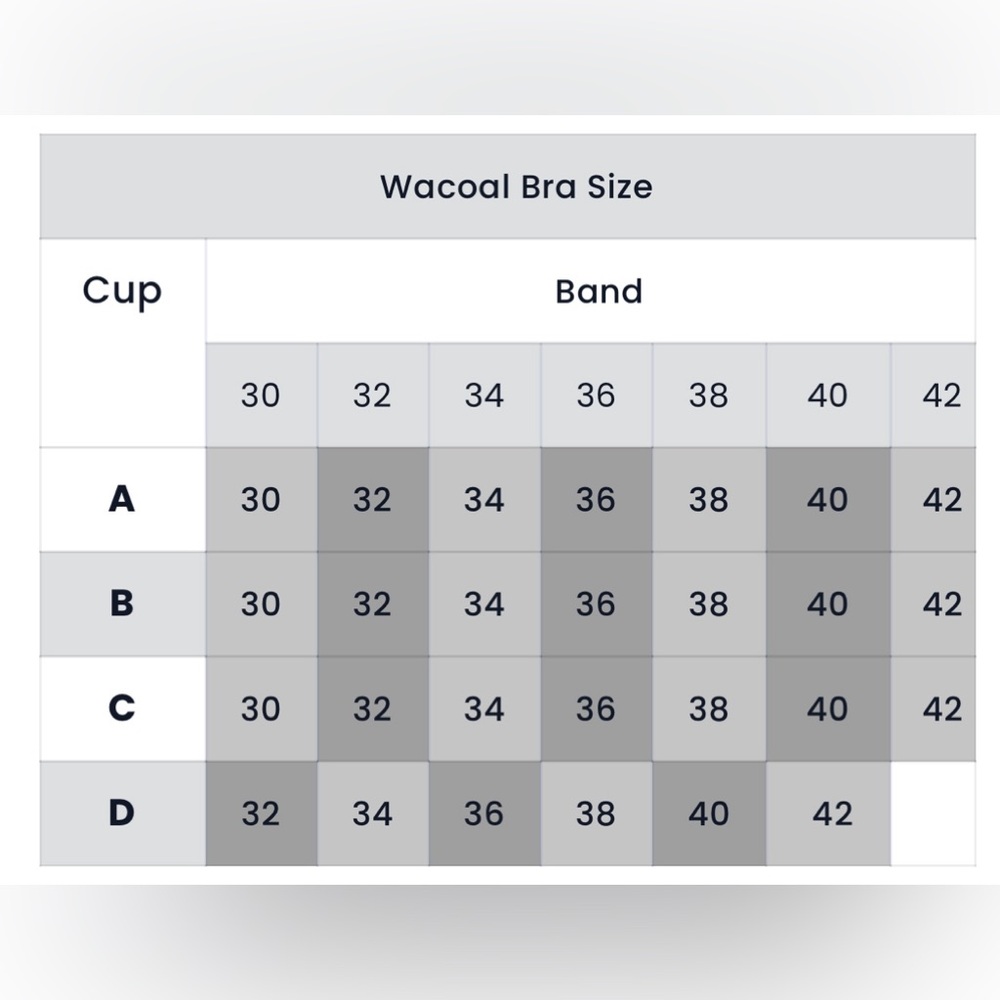Select the Band header cell

point(591,291)
